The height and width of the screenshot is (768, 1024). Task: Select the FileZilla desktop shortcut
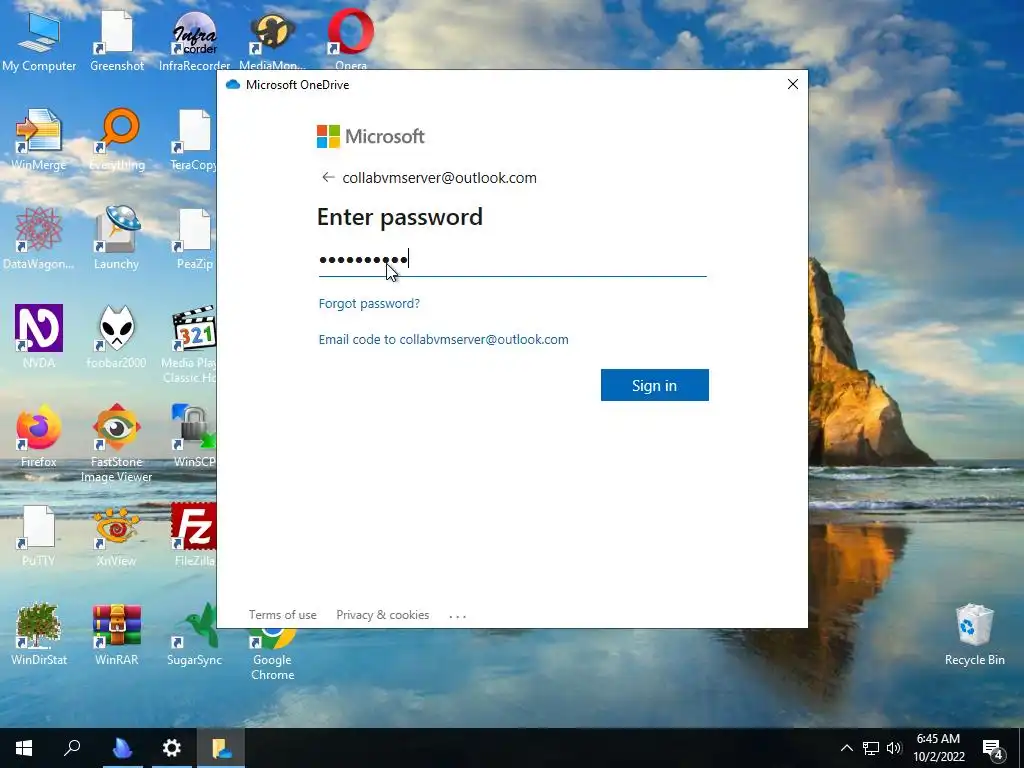[x=194, y=536]
